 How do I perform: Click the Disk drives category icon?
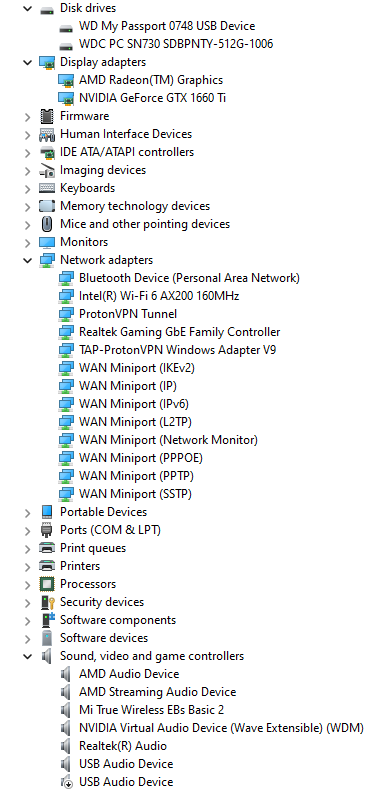point(47,9)
